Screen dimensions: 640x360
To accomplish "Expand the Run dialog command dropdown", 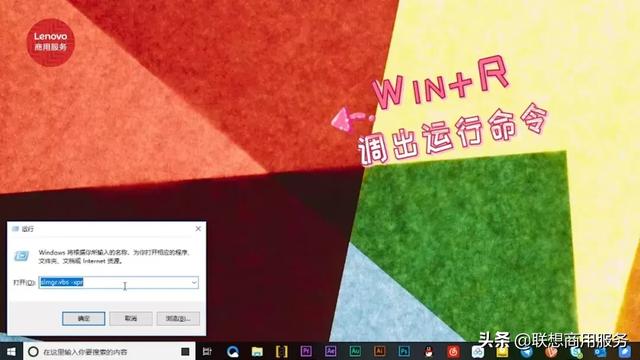I will pyautogui.click(x=194, y=282).
